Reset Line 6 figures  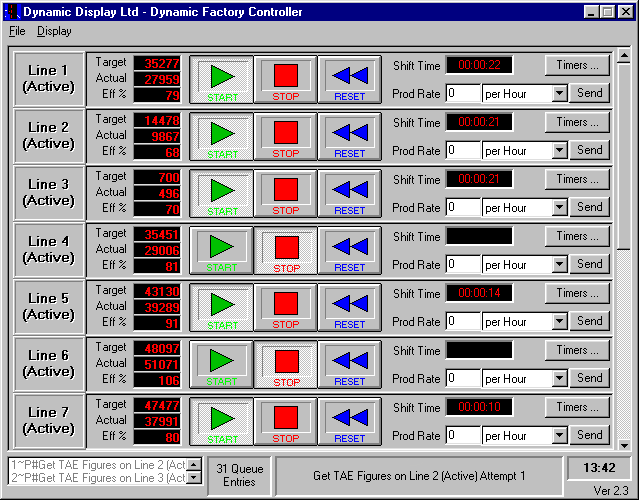coord(349,365)
